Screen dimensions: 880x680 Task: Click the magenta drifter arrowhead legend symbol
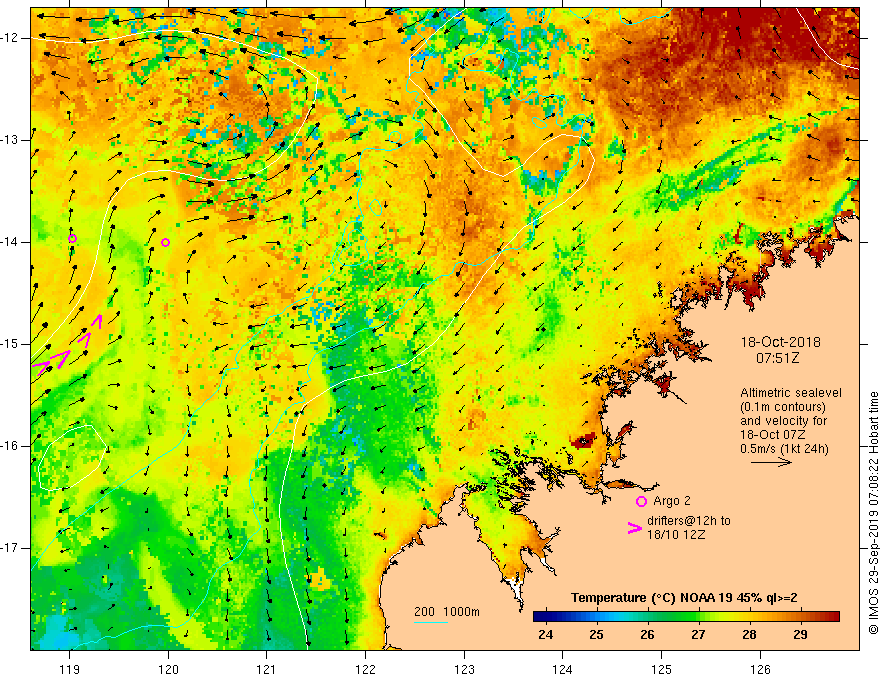635,527
